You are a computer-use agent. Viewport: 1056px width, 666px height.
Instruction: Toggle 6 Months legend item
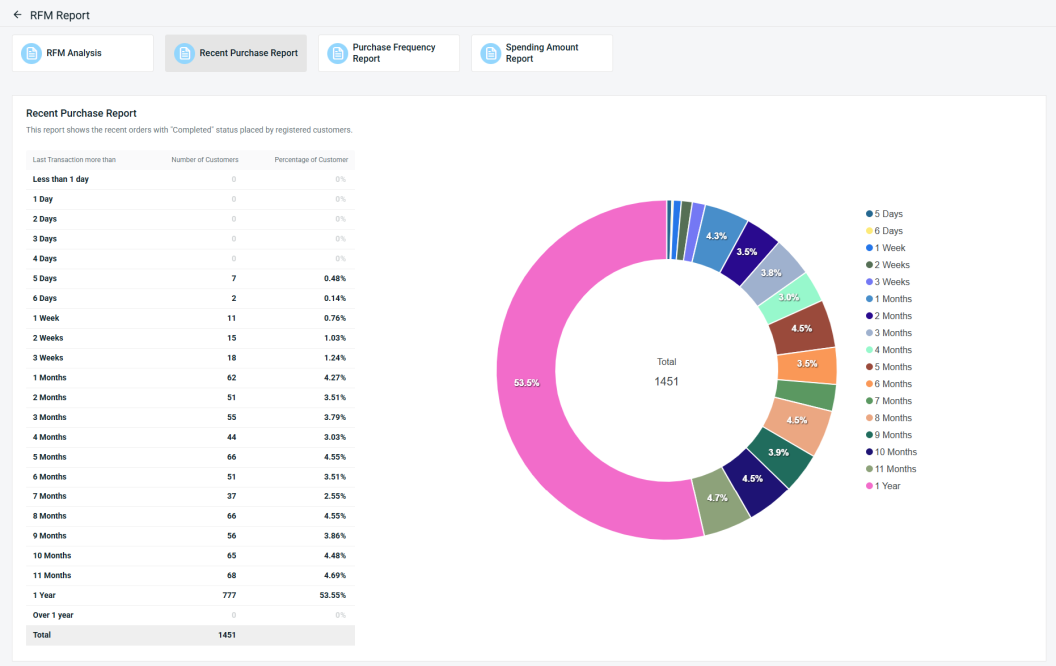892,384
